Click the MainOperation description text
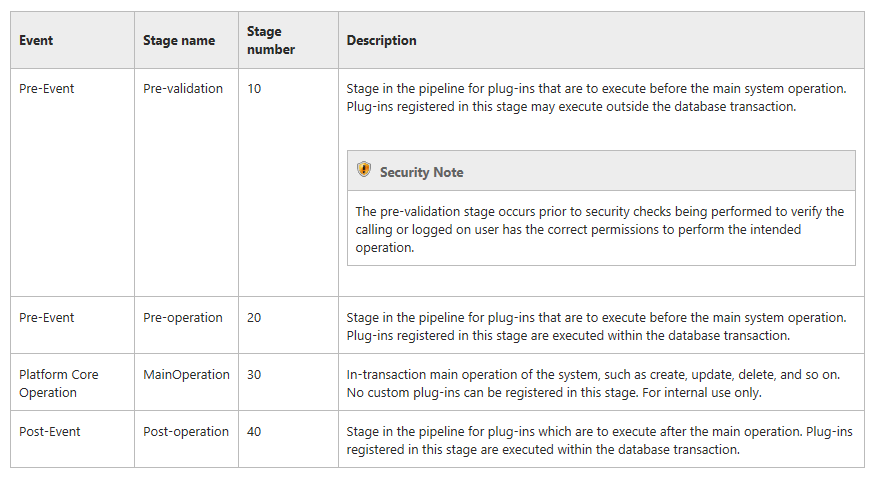Image resolution: width=874 pixels, height=481 pixels. tap(593, 383)
